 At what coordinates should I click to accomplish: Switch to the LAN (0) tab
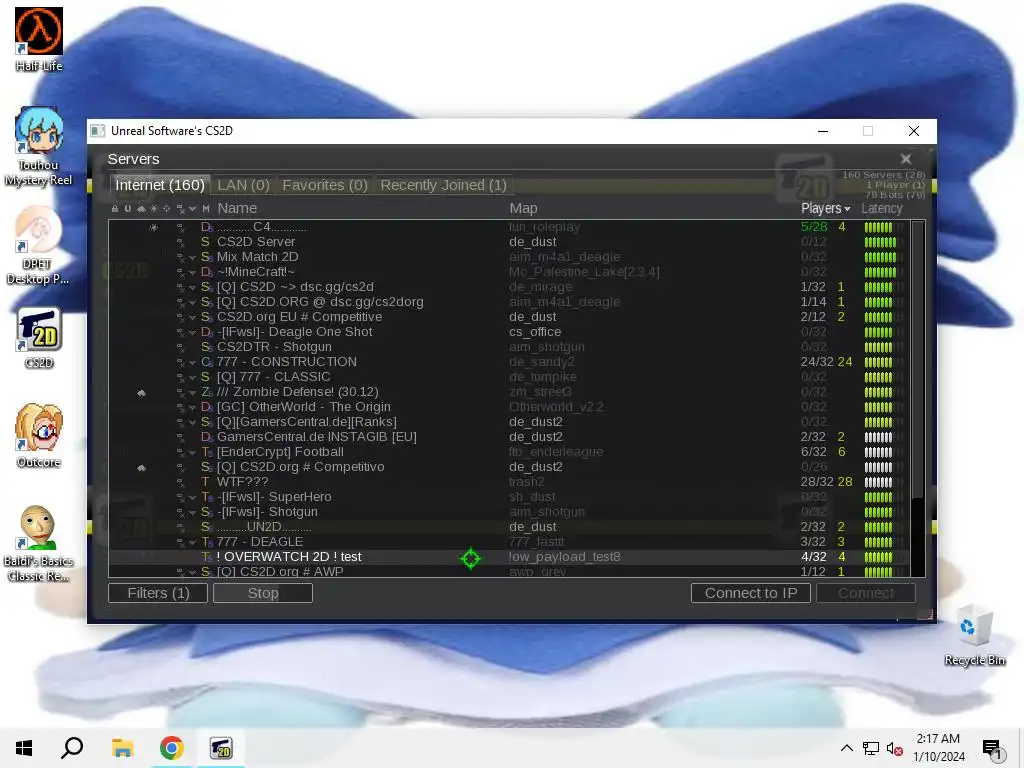click(243, 185)
